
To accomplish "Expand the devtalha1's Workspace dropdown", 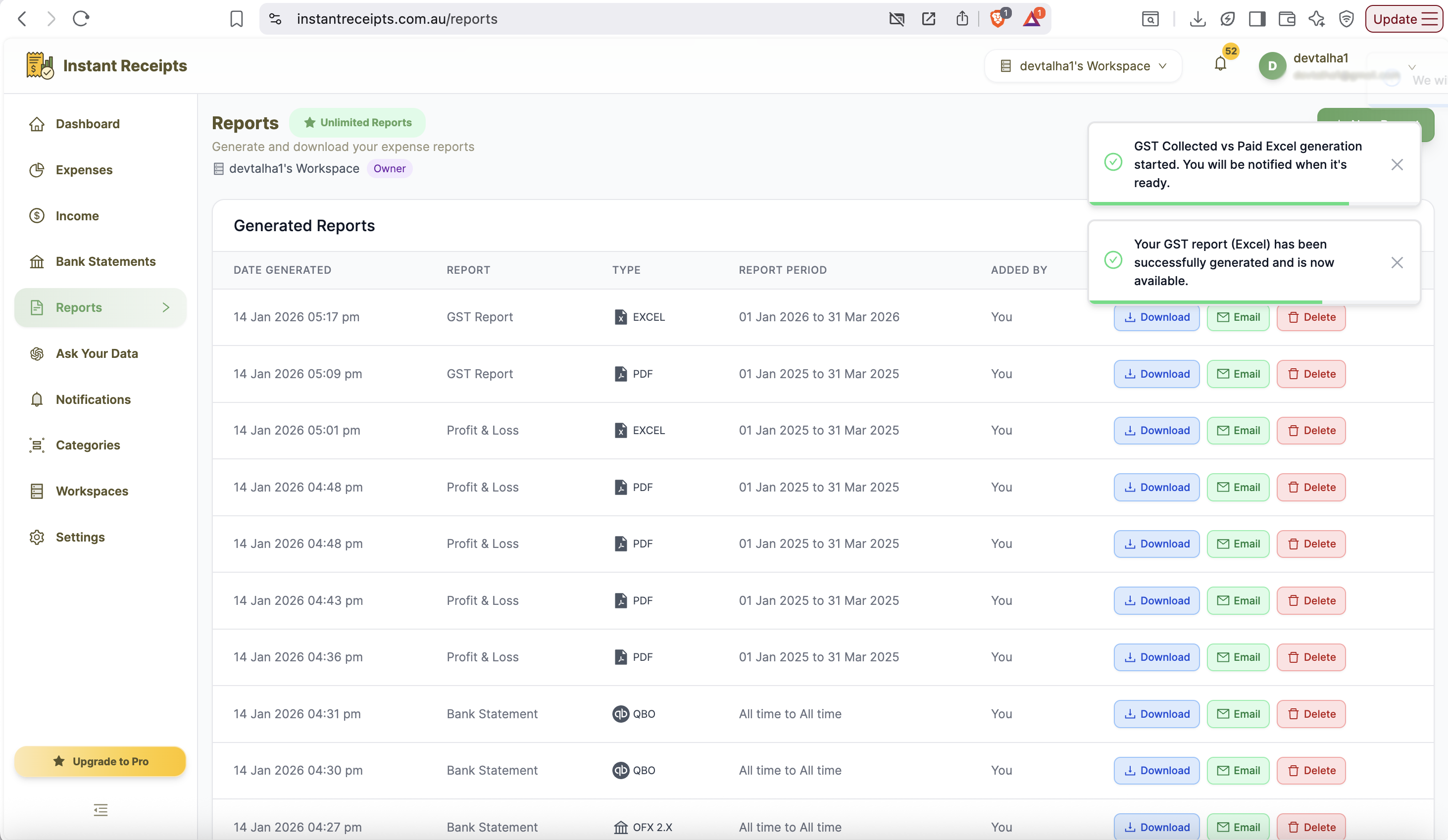I will [1083, 66].
